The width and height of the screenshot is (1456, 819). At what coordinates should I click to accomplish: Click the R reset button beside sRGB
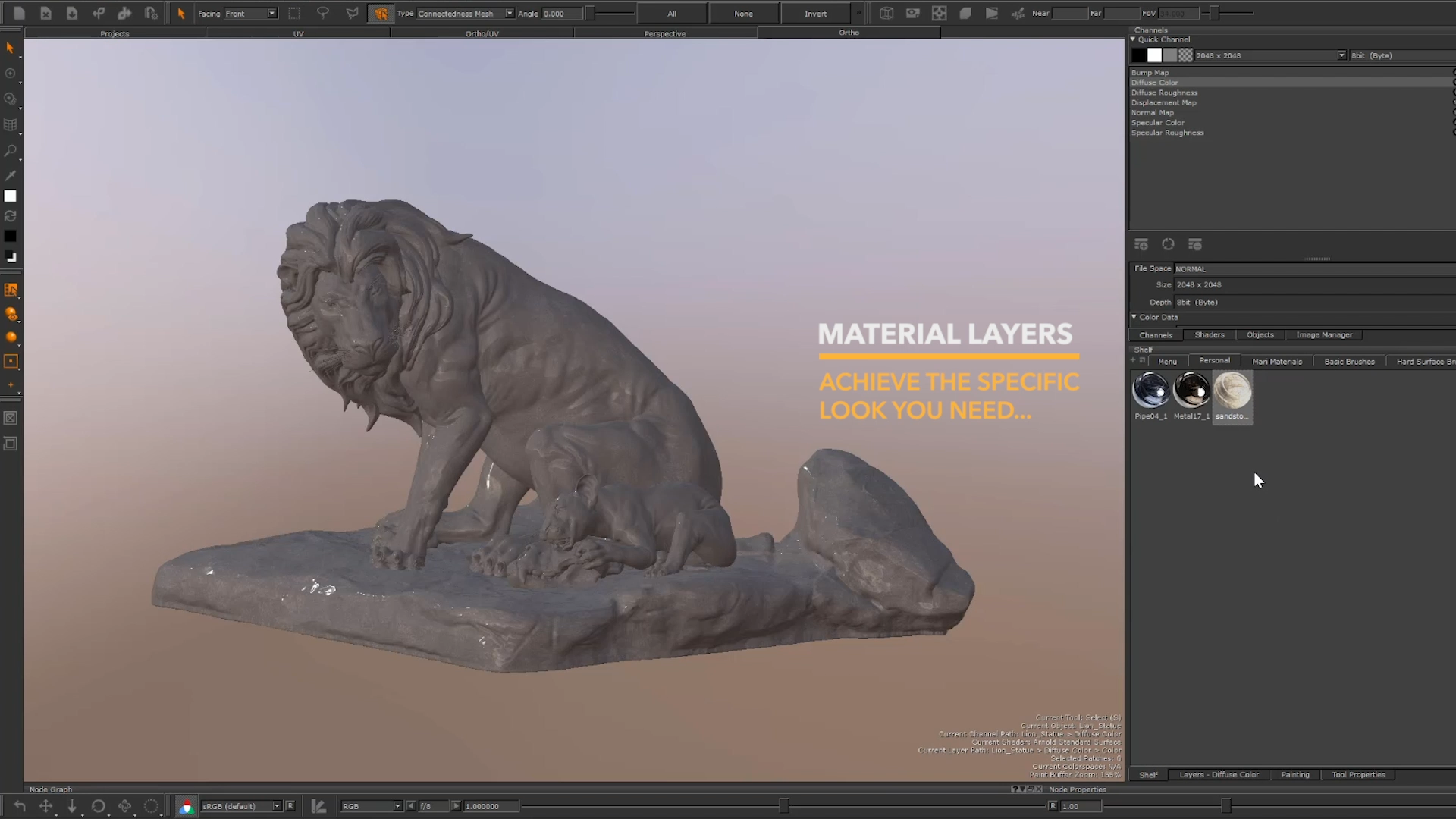(290, 806)
